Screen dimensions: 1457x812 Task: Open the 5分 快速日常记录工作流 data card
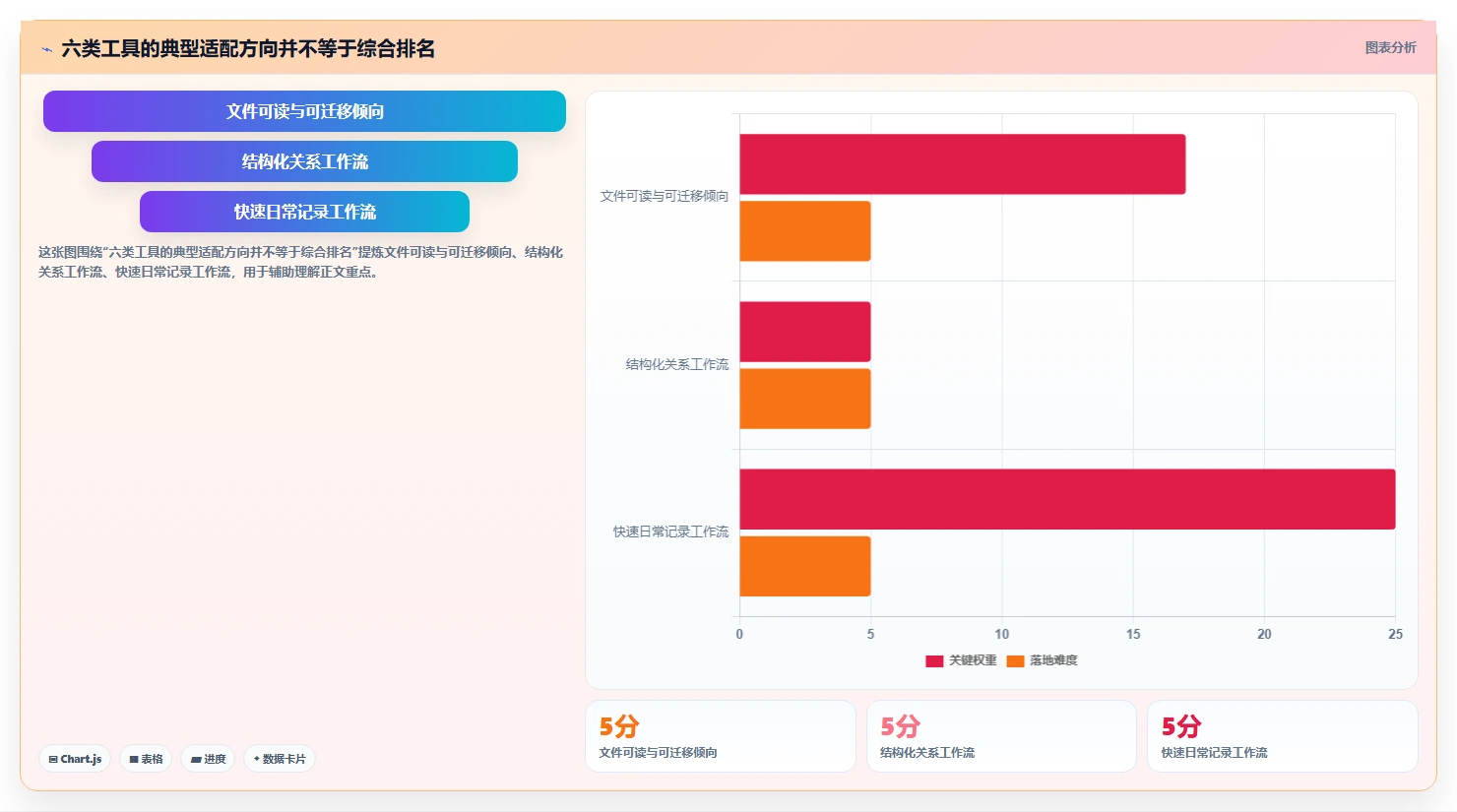[1282, 736]
